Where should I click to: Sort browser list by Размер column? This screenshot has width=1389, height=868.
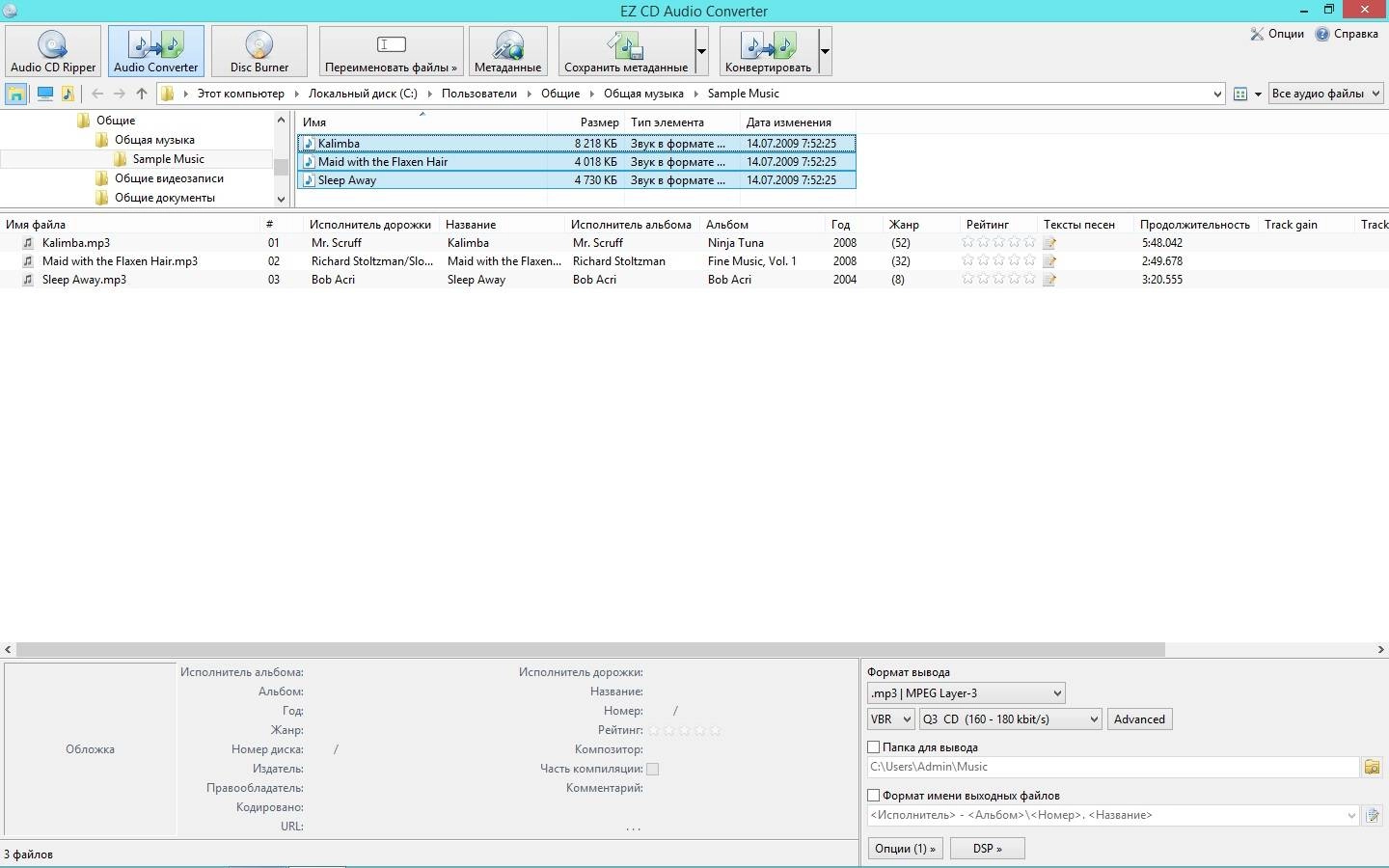pyautogui.click(x=586, y=122)
